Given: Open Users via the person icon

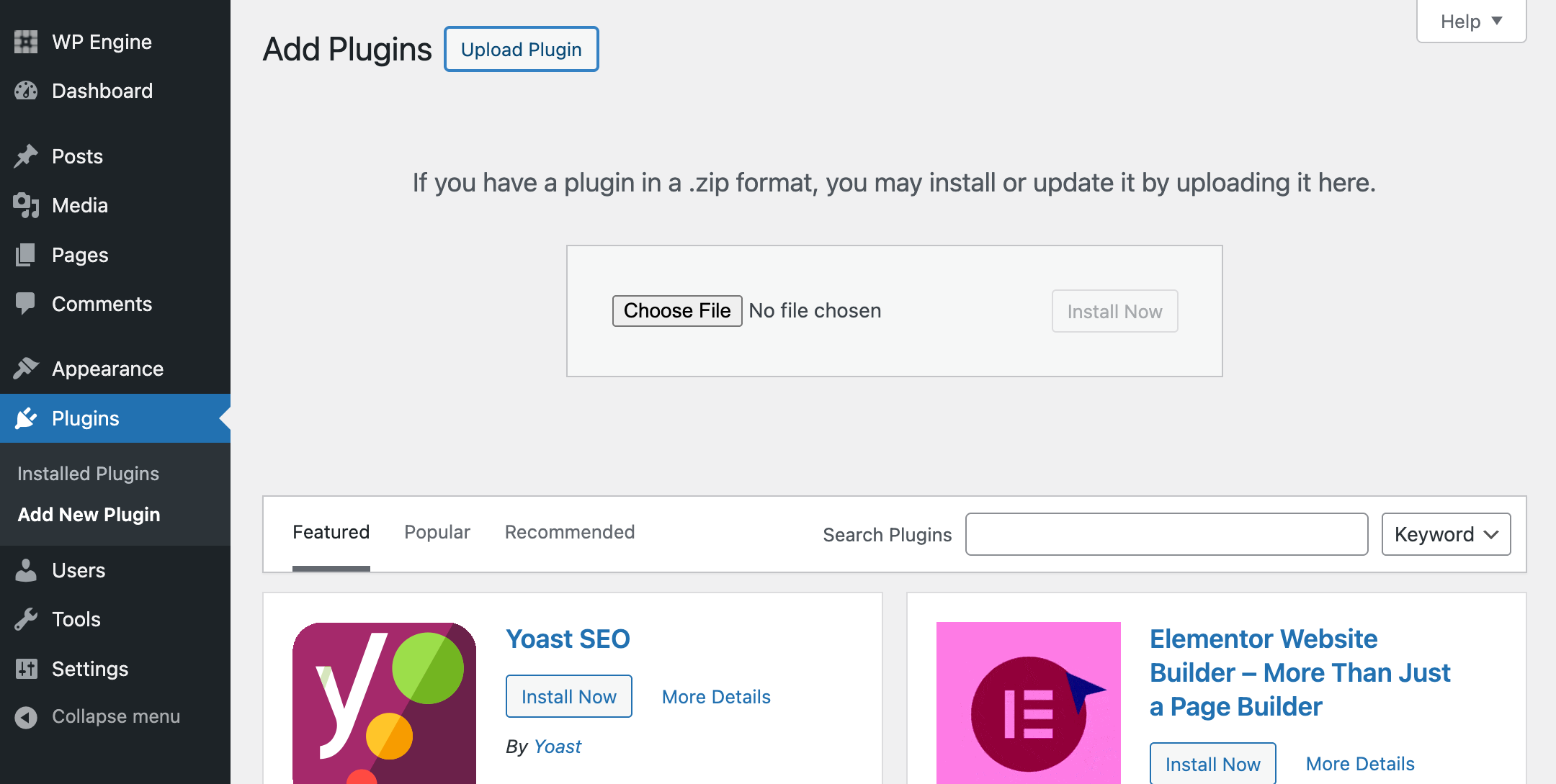Looking at the screenshot, I should click(x=26, y=570).
